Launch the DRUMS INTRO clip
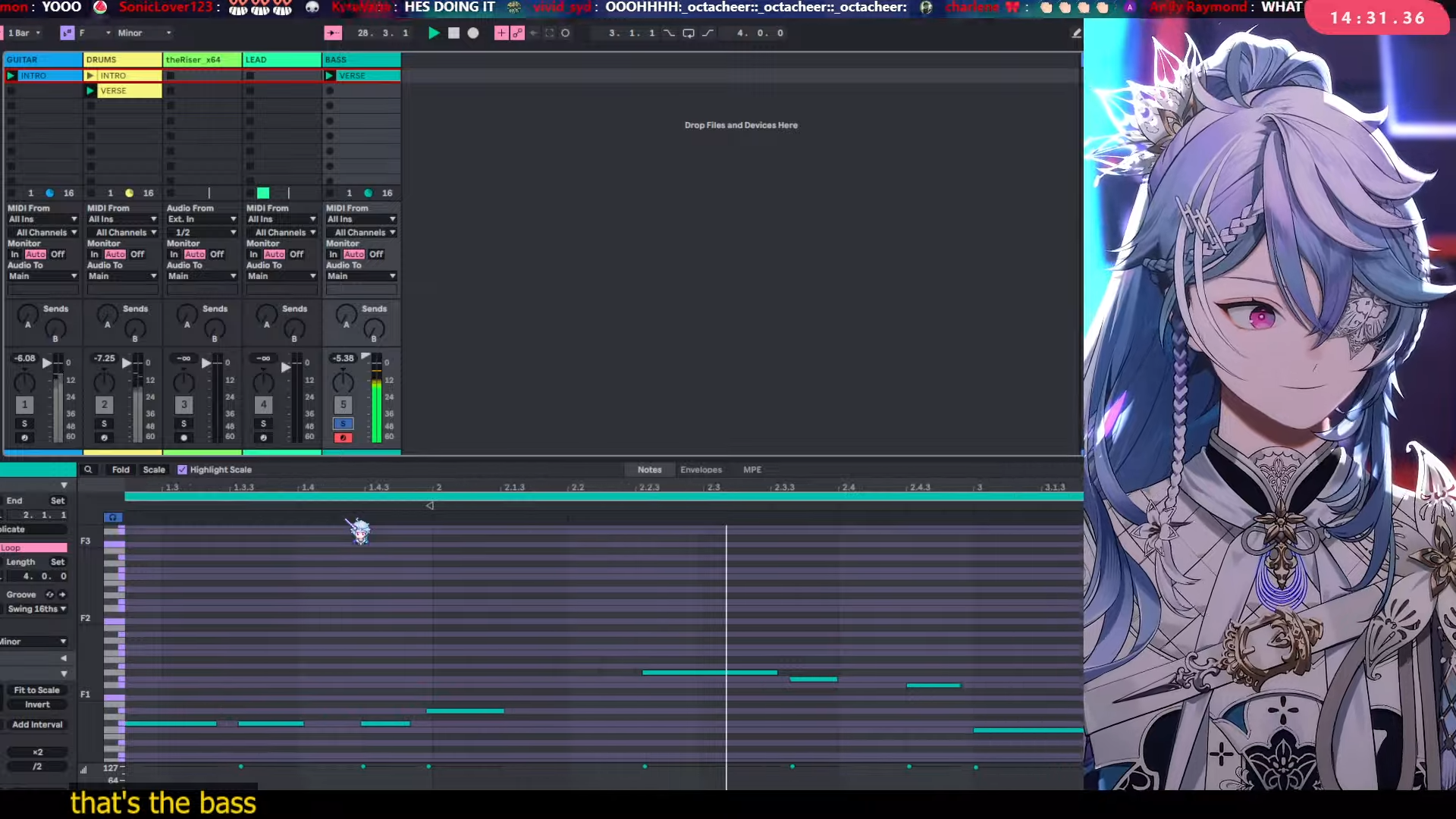This screenshot has width=1456, height=819. coord(91,76)
